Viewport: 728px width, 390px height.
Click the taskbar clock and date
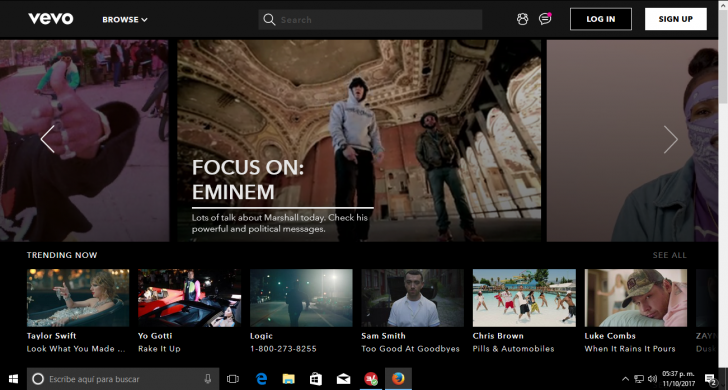point(679,379)
